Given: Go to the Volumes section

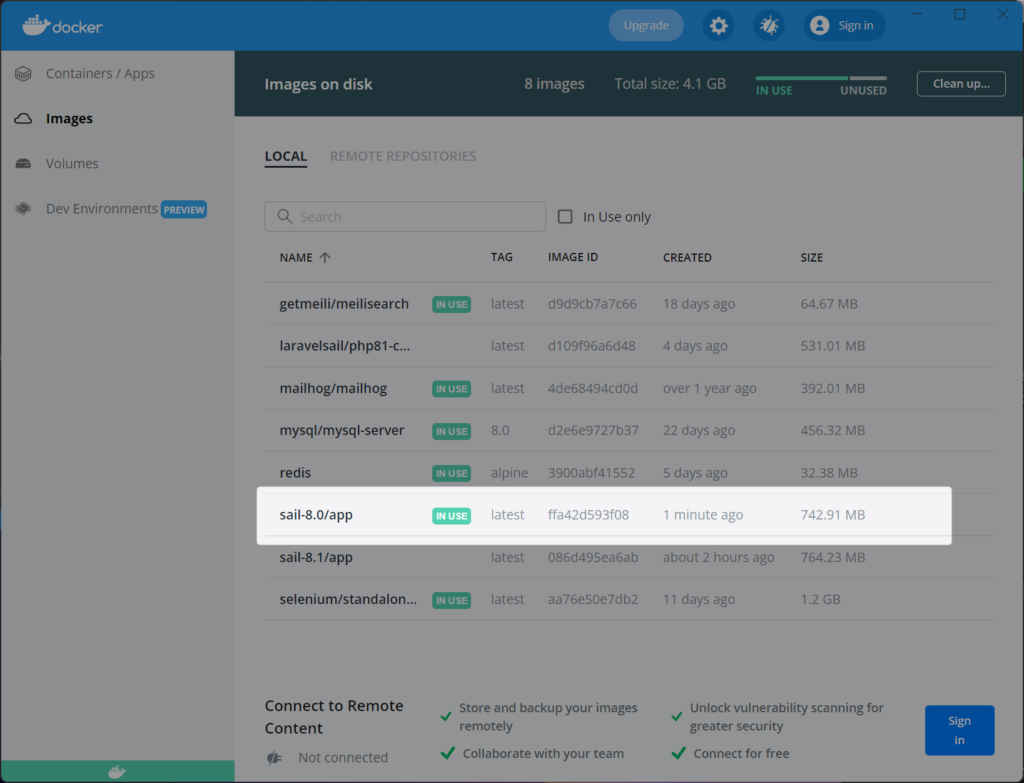Looking at the screenshot, I should point(72,163).
